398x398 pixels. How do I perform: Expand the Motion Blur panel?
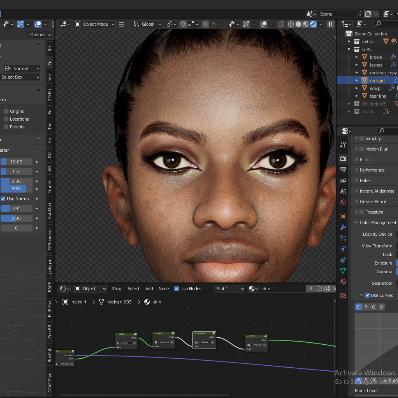(377, 149)
